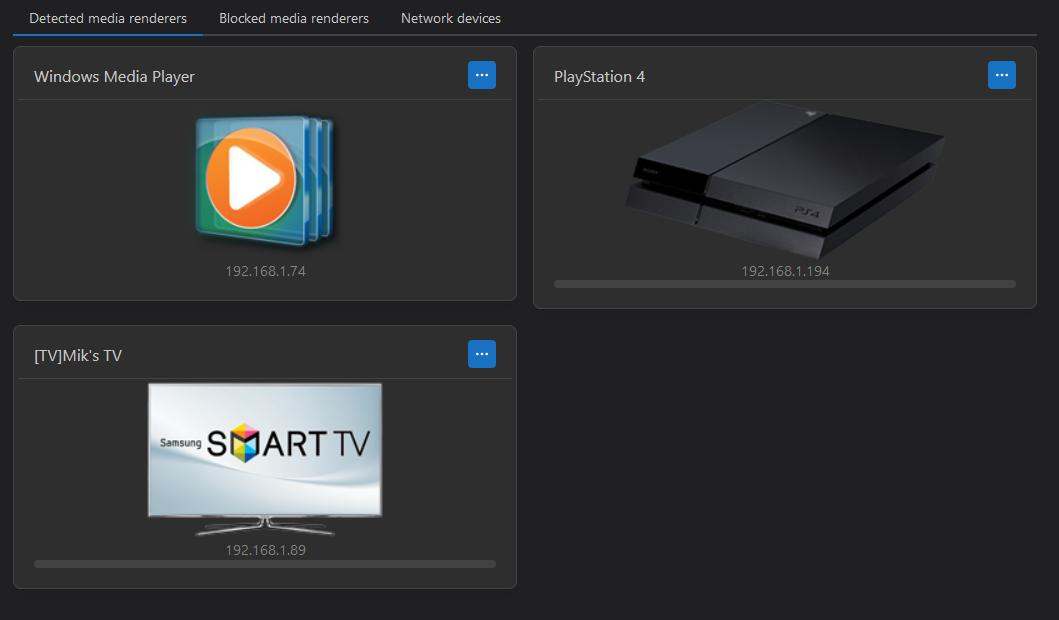Open the [TV]Mik's TV options menu

[x=482, y=354]
